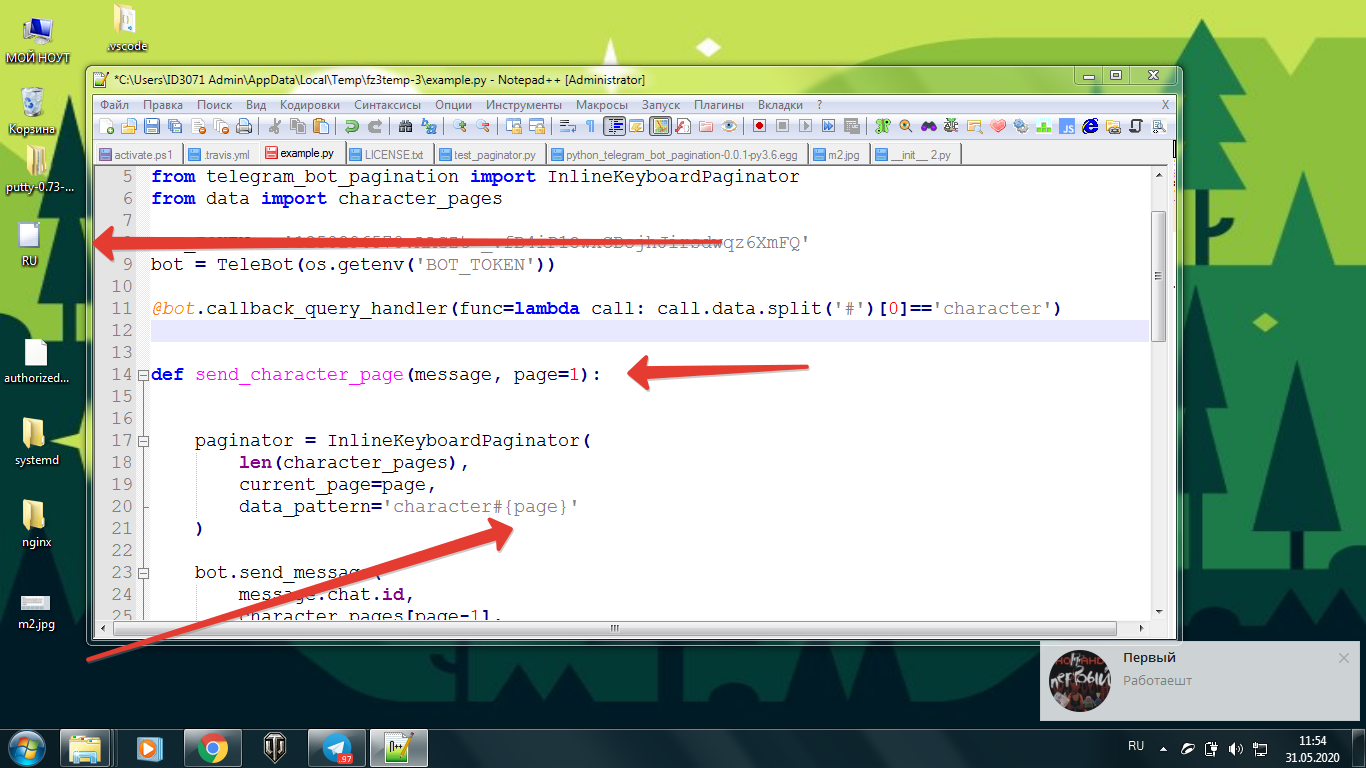This screenshot has width=1366, height=768.
Task: Toggle the indent guide toolbar button
Action: coord(614,127)
